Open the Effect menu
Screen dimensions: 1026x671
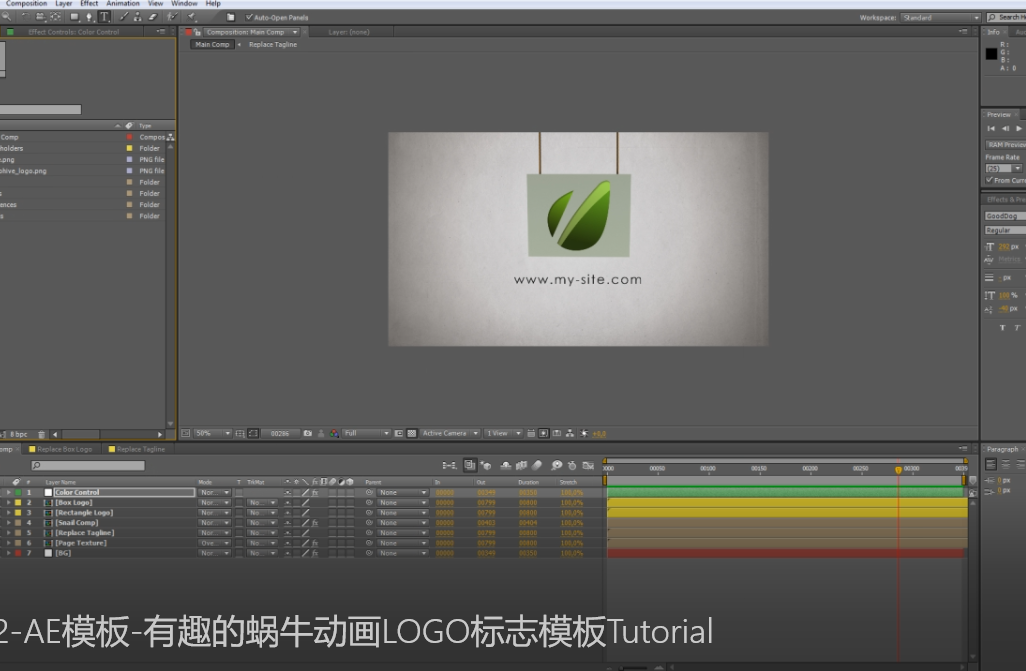tap(89, 3)
